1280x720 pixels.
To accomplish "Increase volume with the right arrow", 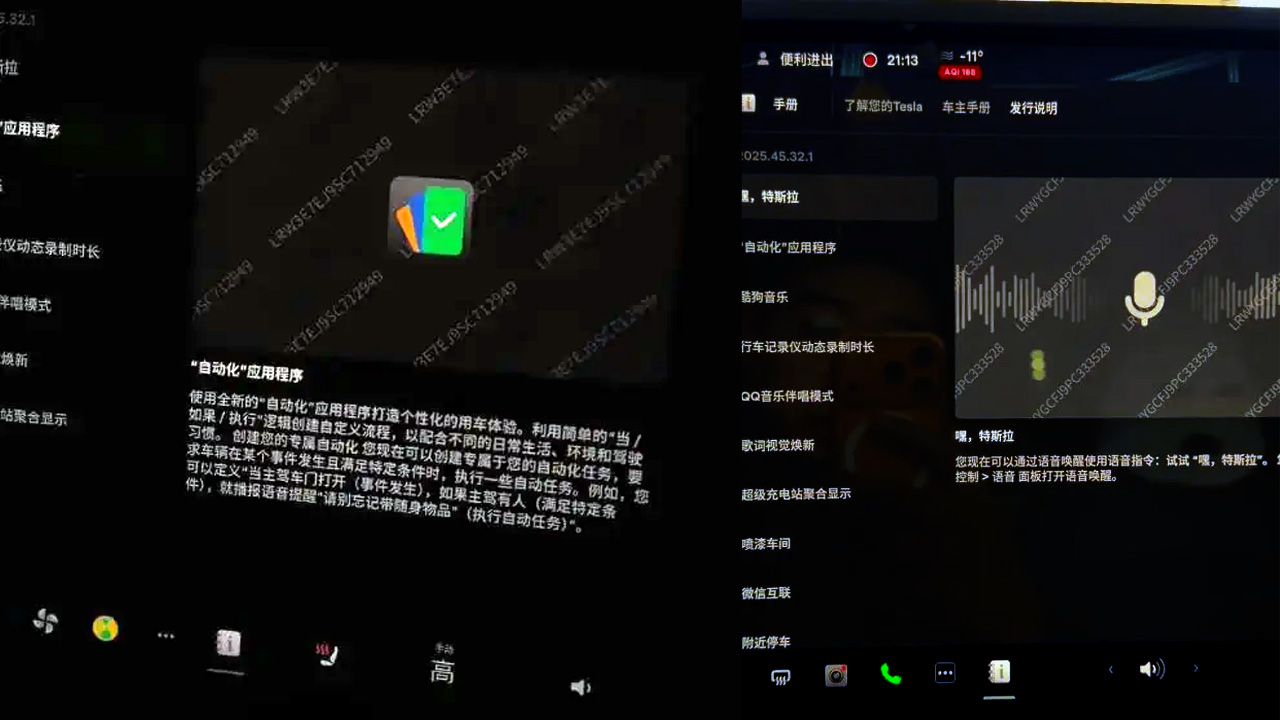I will click(1196, 669).
